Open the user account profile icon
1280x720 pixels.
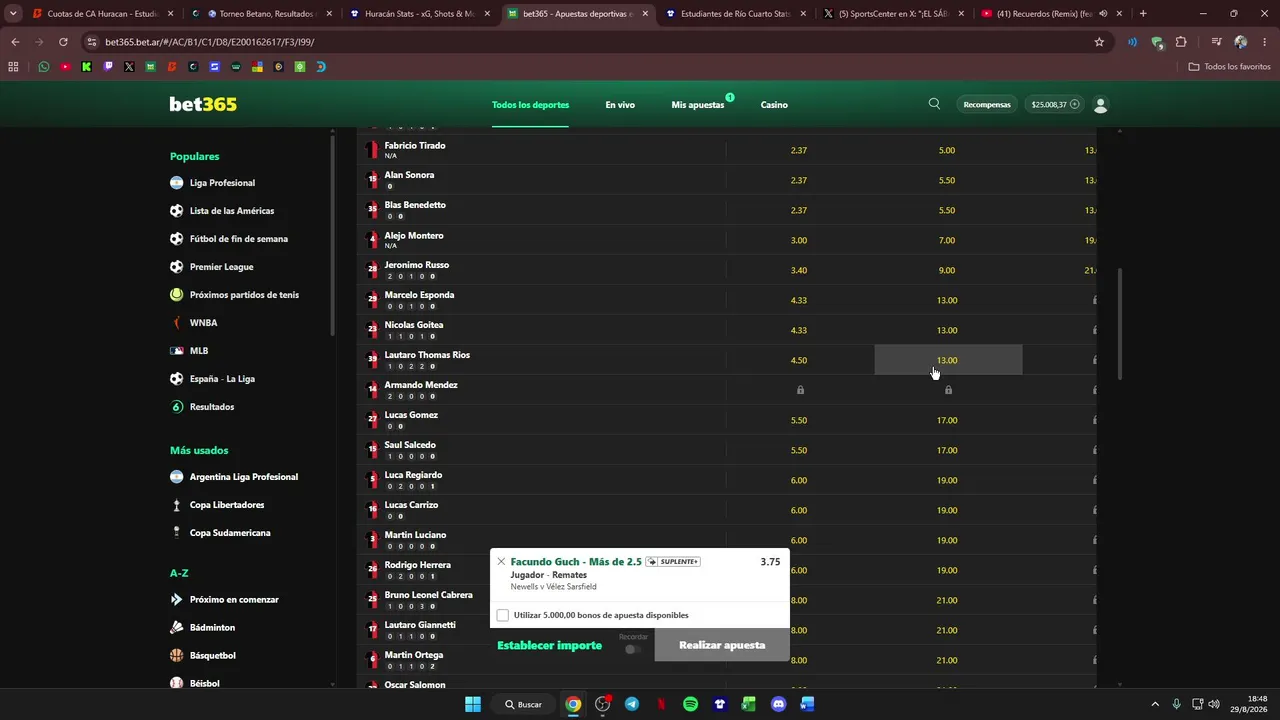pos(1101,104)
